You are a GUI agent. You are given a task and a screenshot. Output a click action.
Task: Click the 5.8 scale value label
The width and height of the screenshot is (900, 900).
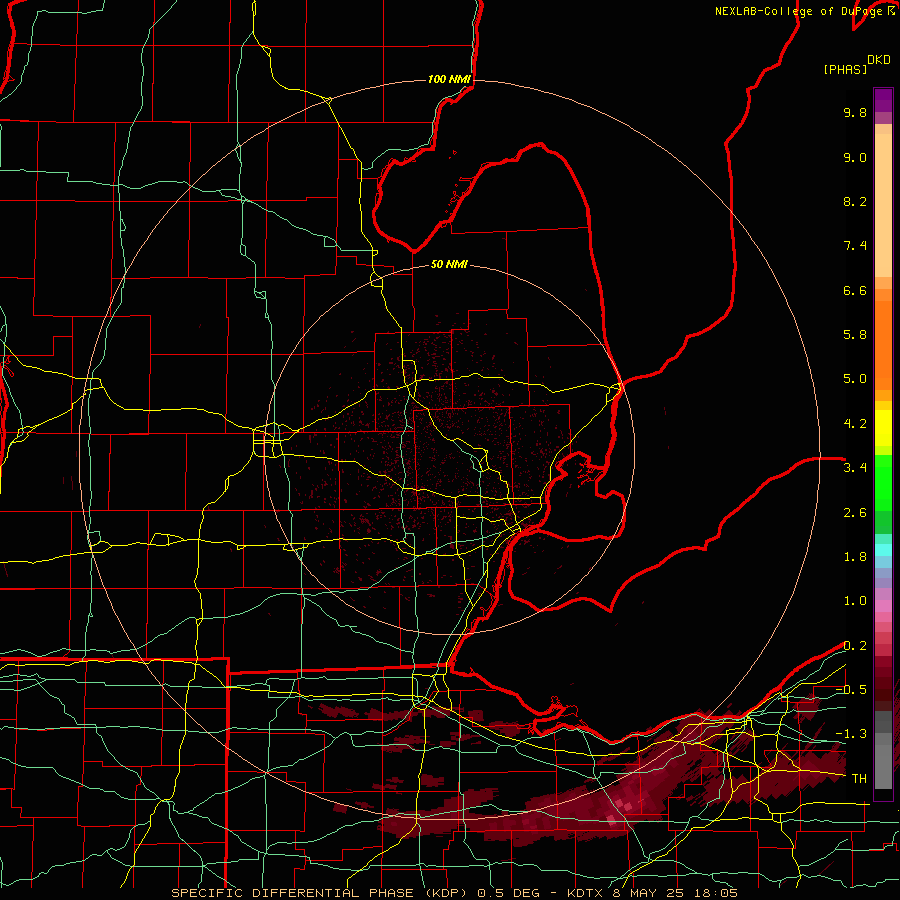click(x=855, y=335)
